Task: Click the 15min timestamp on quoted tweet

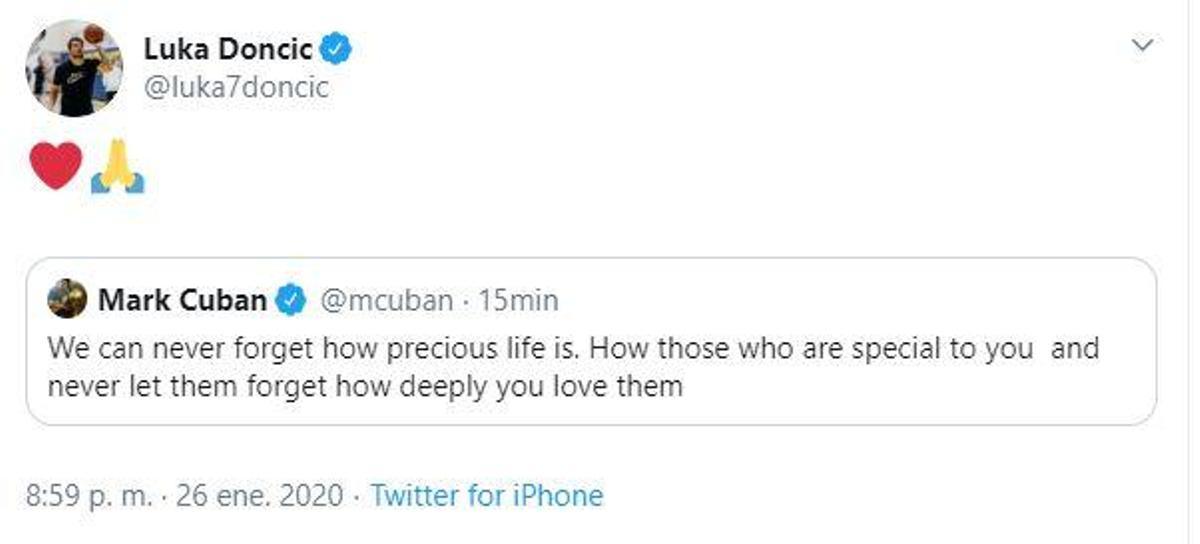Action: coord(519,299)
